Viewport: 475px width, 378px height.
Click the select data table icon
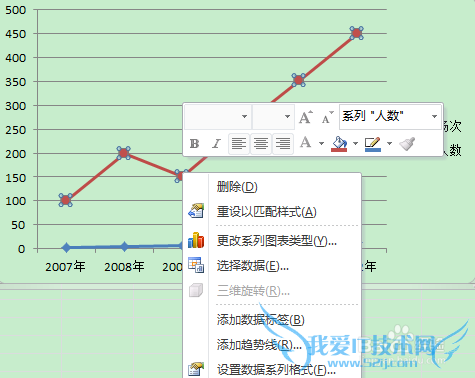[x=196, y=265]
